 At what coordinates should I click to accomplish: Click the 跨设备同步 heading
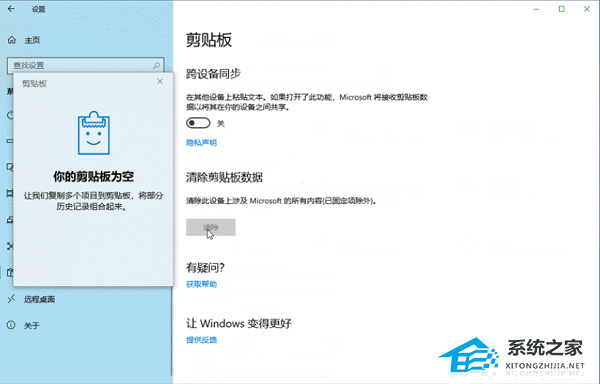(x=213, y=73)
